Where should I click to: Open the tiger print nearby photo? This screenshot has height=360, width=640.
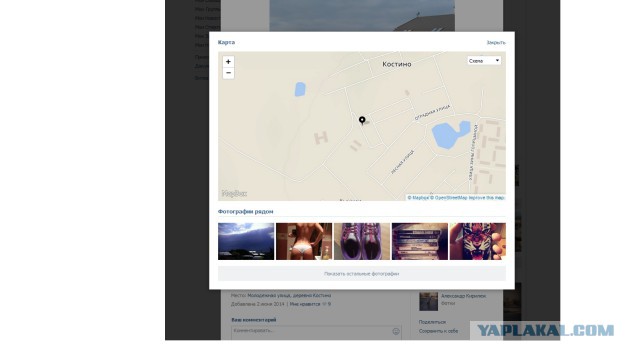pos(478,241)
